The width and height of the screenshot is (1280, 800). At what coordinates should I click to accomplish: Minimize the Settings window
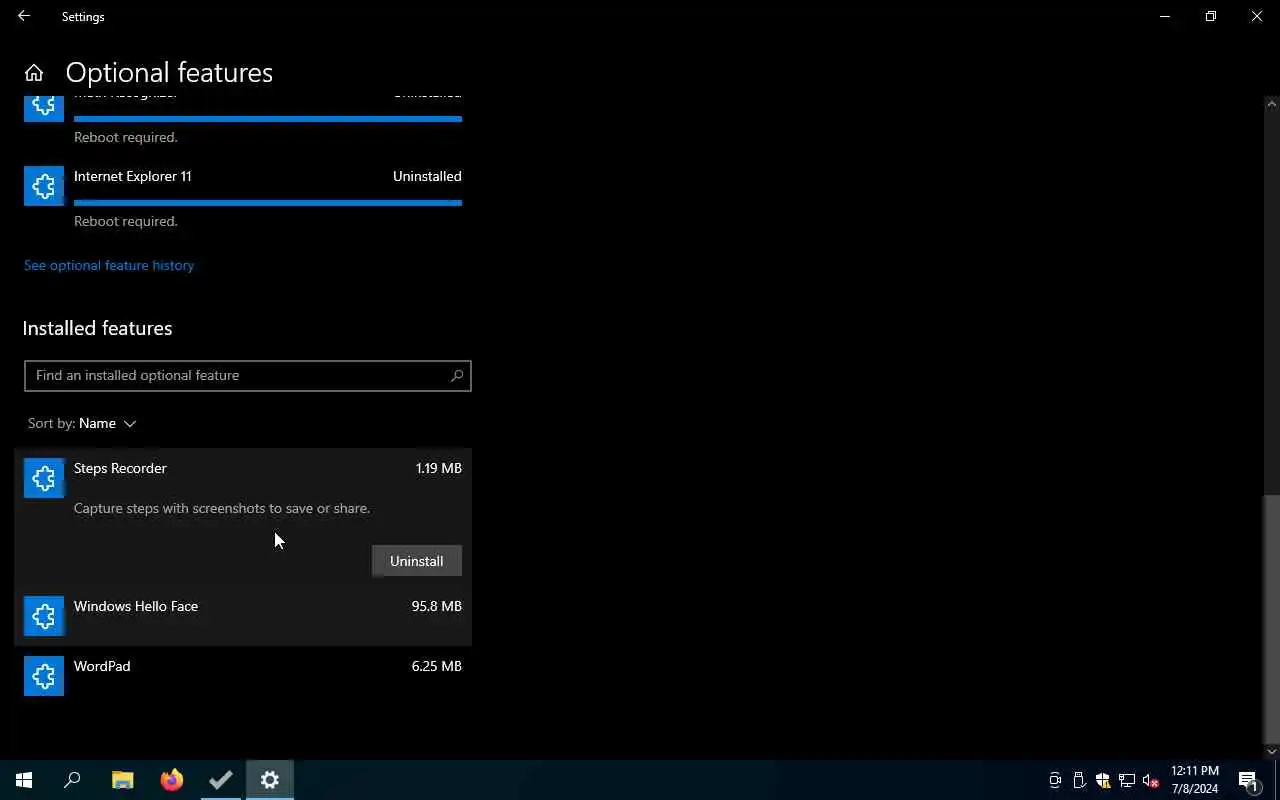(1165, 16)
